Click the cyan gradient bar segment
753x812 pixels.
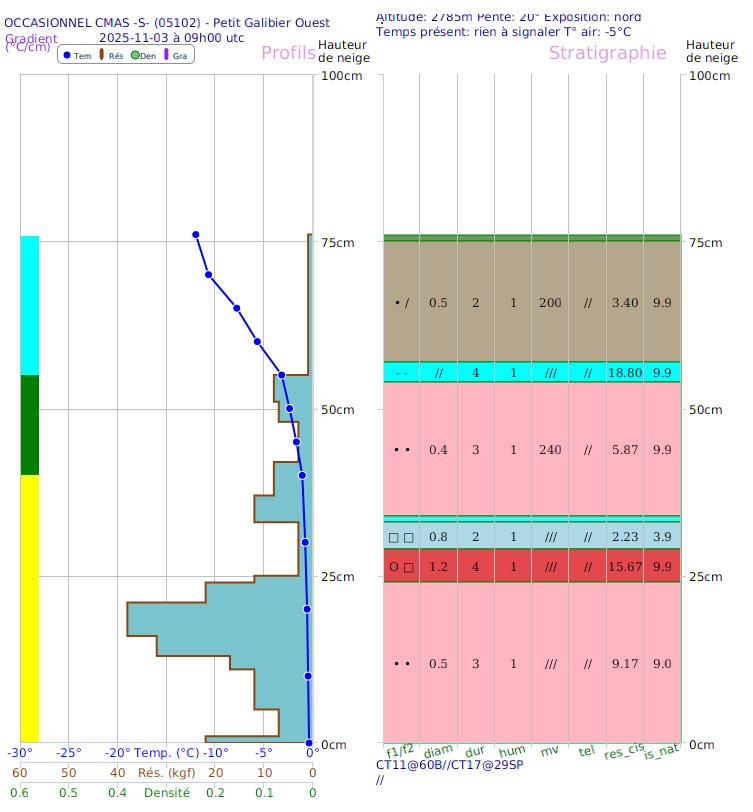pos(30,305)
